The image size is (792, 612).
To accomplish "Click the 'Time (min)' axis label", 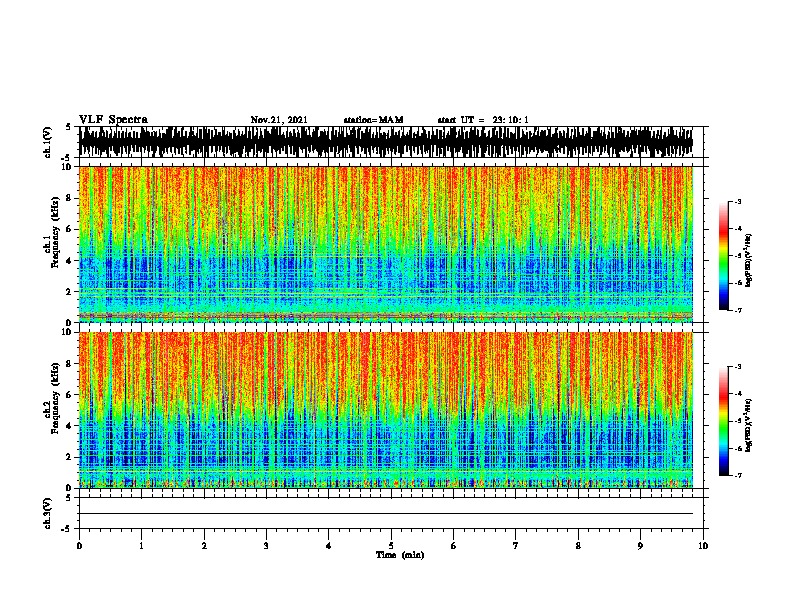I will point(400,555).
